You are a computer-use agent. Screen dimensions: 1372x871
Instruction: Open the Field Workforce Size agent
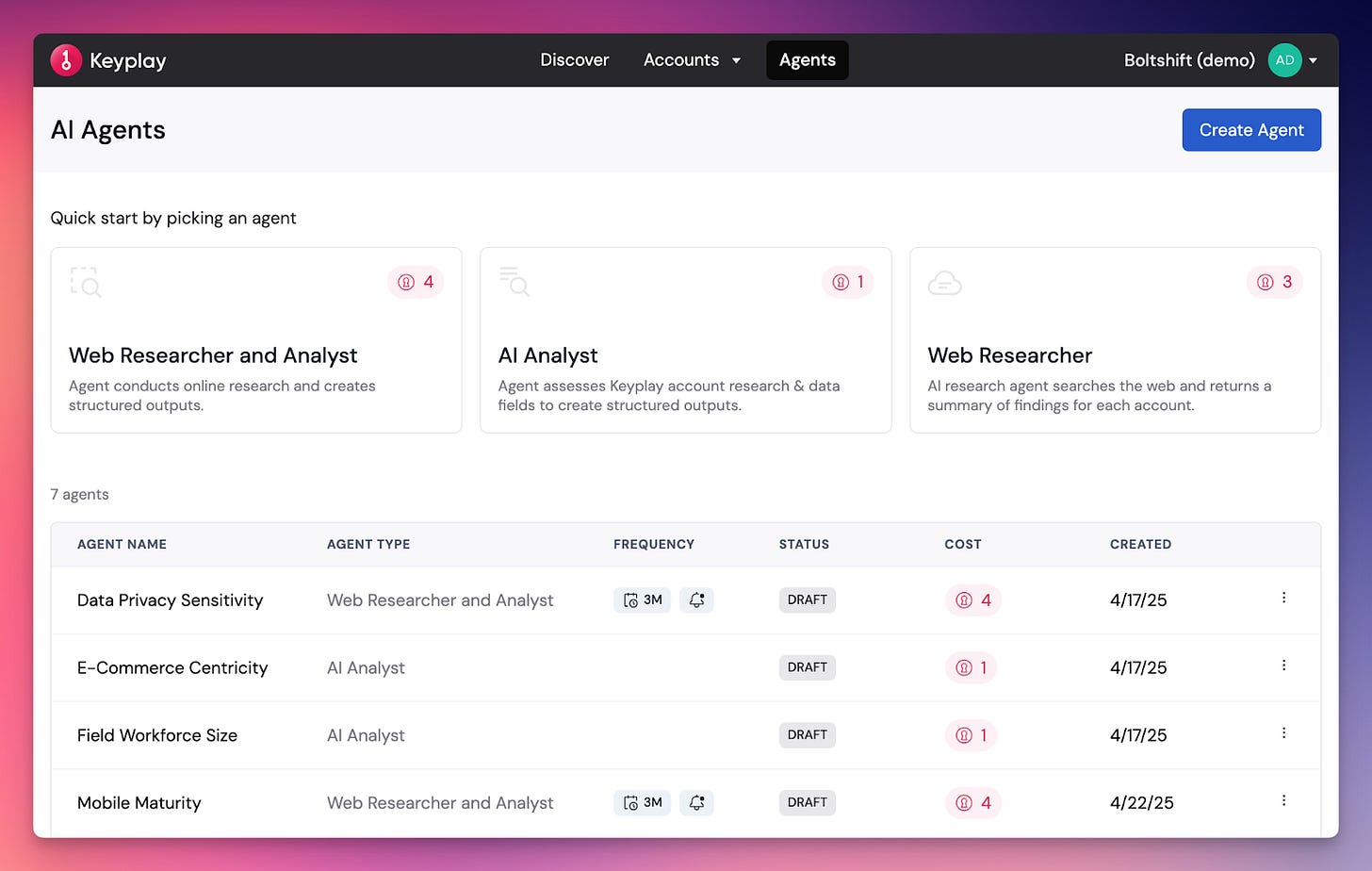[x=157, y=735]
